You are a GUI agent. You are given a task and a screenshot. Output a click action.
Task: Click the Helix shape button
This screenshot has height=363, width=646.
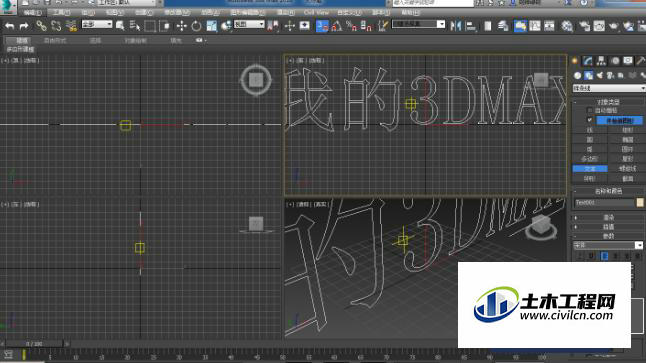point(627,169)
